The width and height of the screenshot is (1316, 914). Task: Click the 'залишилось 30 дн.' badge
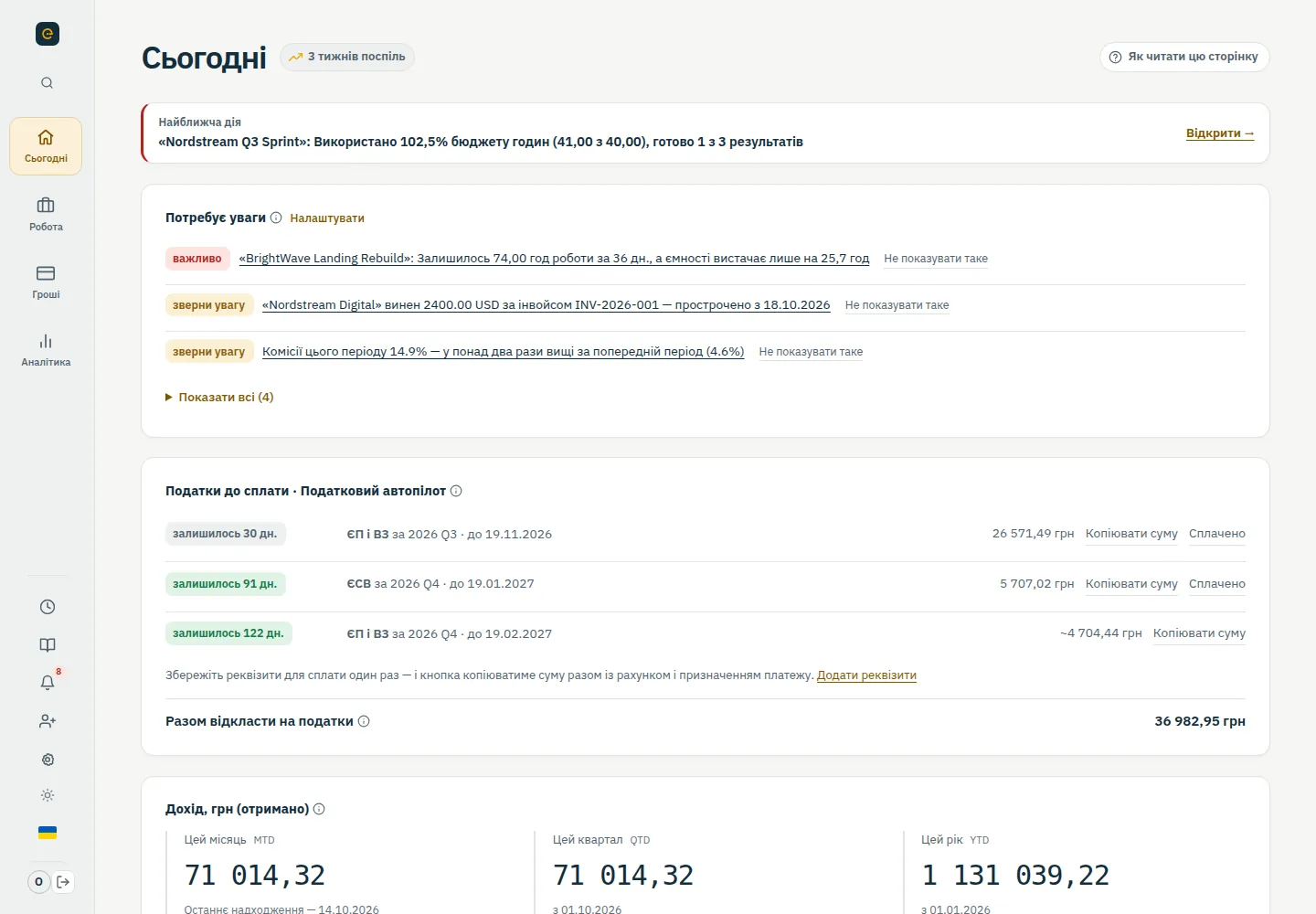[x=226, y=534]
